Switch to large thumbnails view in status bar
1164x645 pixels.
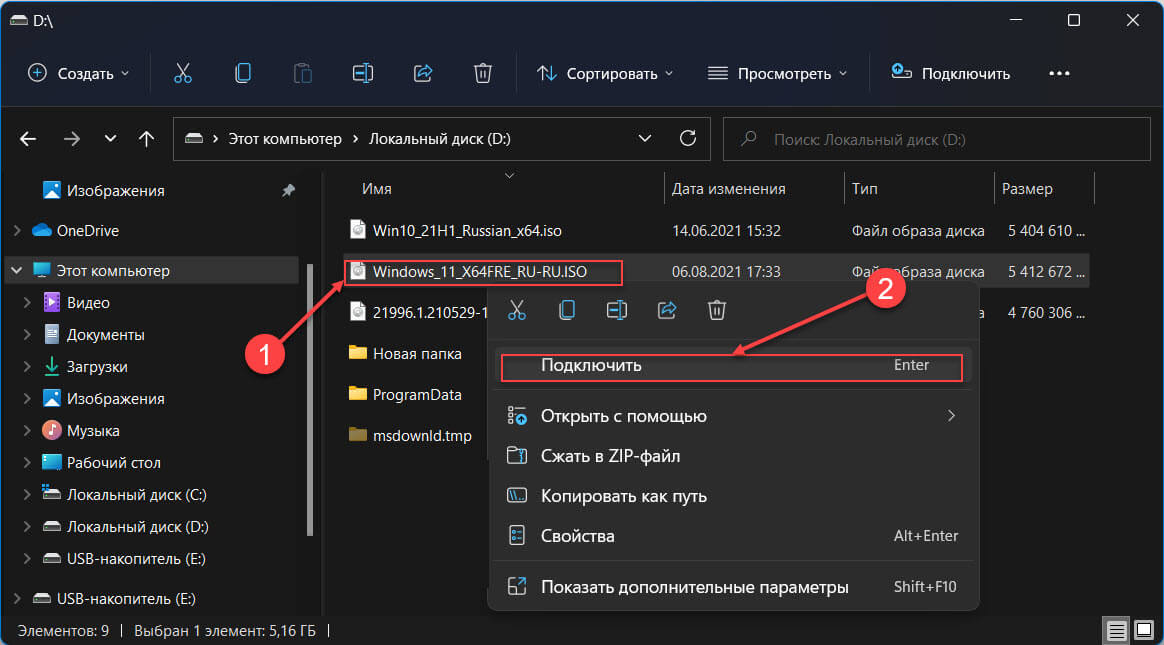[1145, 630]
